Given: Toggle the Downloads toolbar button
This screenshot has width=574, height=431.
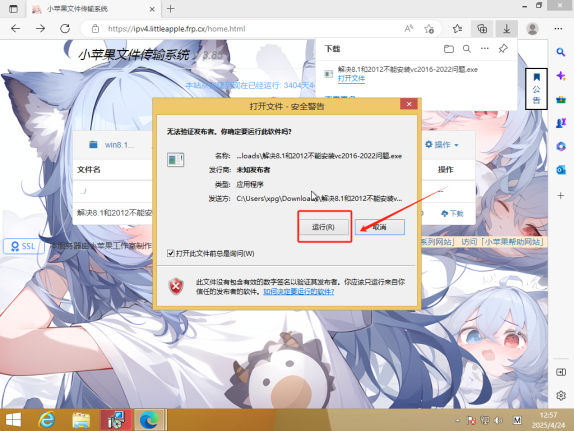Looking at the screenshot, I should 507,29.
